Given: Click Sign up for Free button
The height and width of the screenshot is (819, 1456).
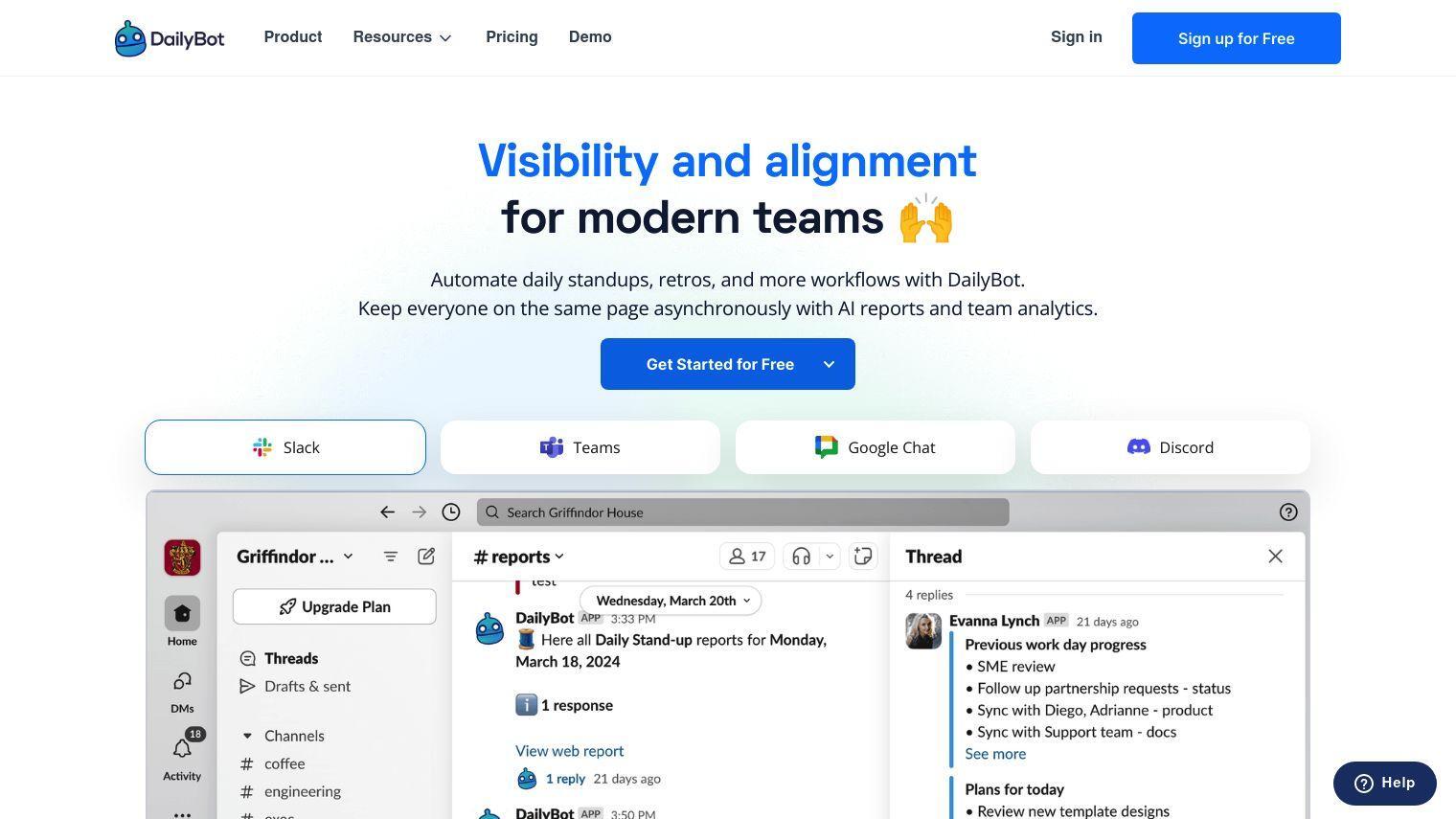Looking at the screenshot, I should [x=1236, y=38].
